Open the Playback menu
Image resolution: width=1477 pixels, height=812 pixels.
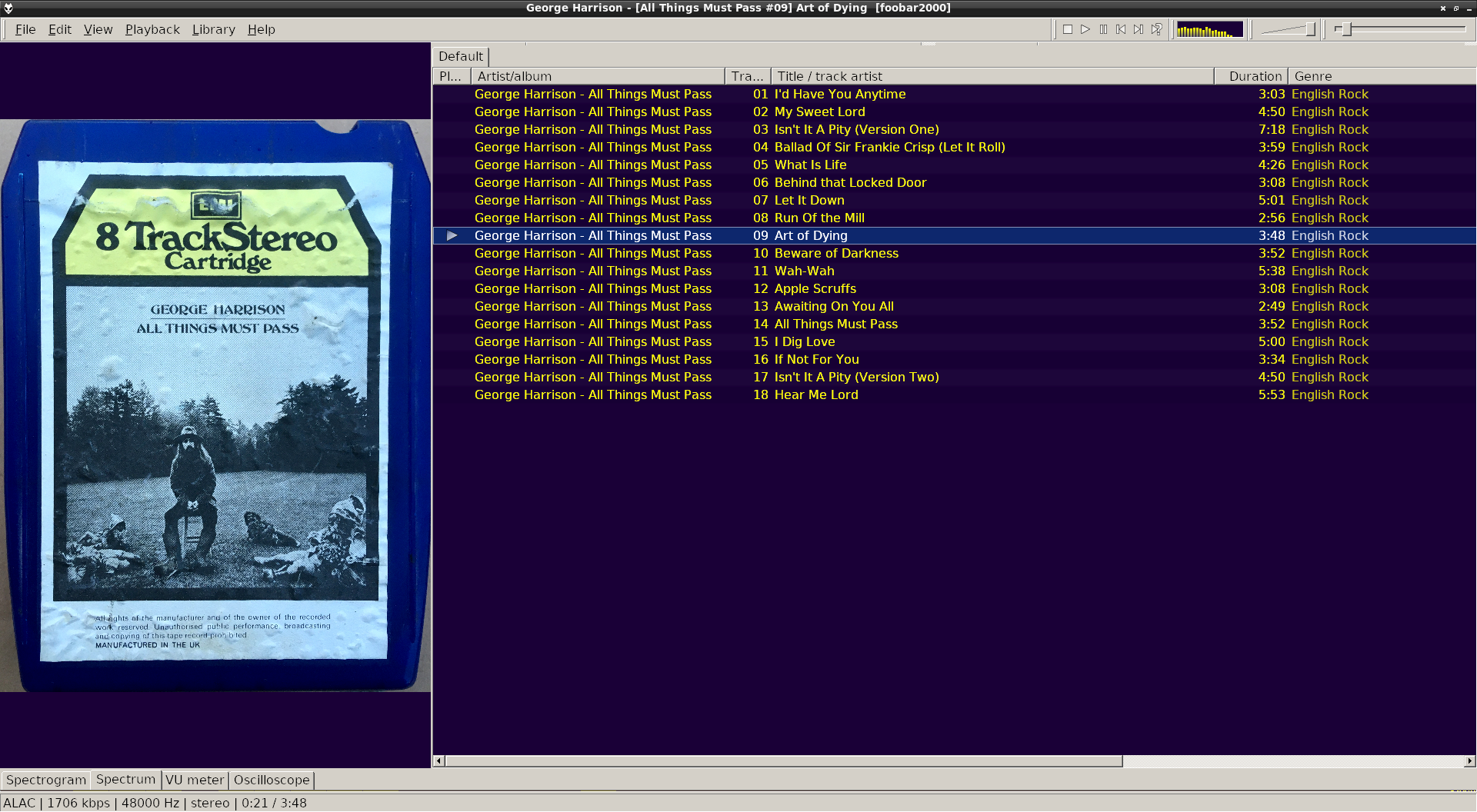152,29
